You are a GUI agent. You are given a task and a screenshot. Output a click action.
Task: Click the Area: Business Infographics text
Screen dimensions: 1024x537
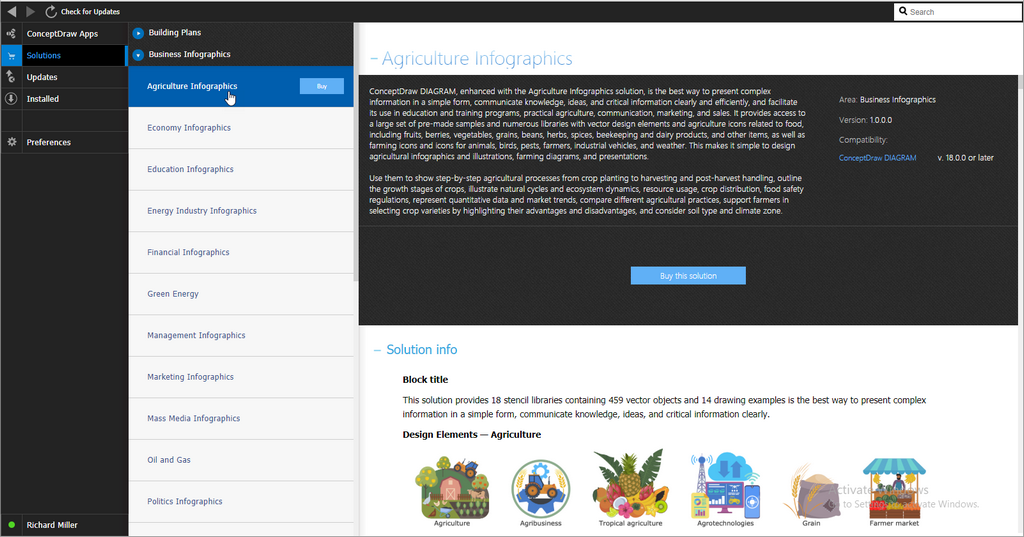[887, 100]
